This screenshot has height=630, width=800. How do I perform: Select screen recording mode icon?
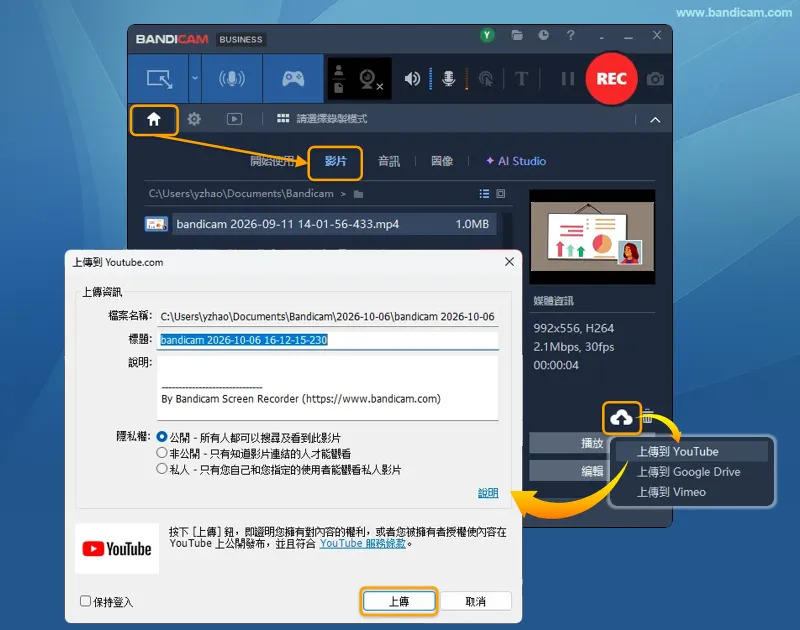click(x=159, y=79)
